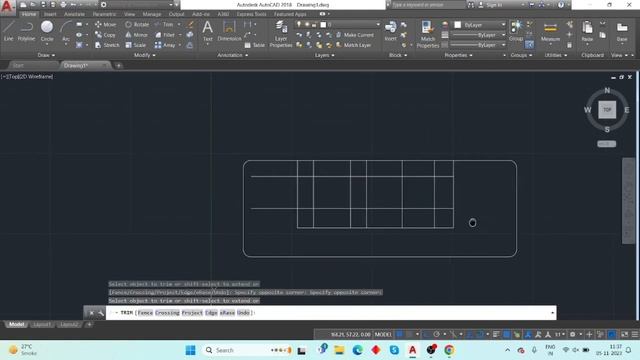Click the Scale tool
Image resolution: width=640 pixels, height=360 pixels.
click(x=136, y=45)
